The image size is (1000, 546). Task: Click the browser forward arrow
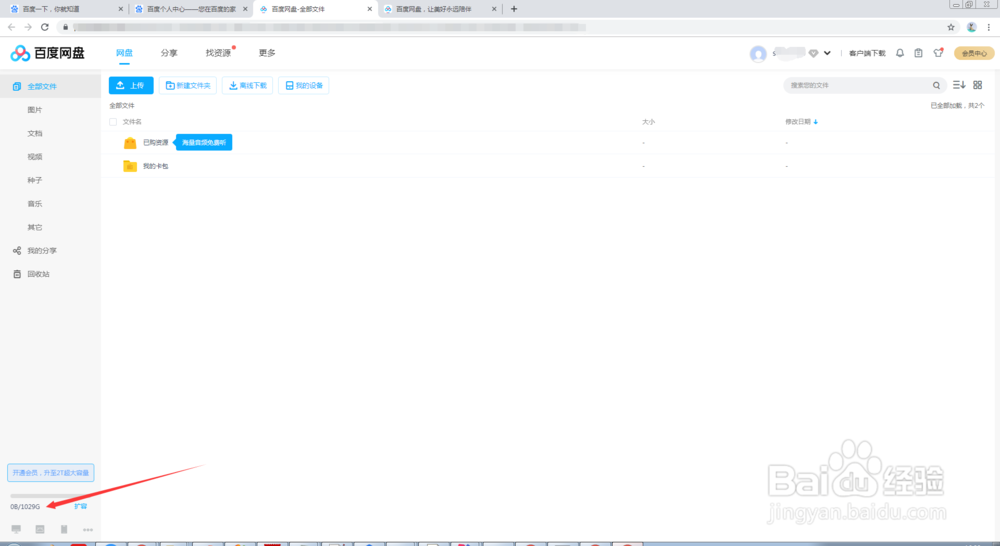coord(28,27)
